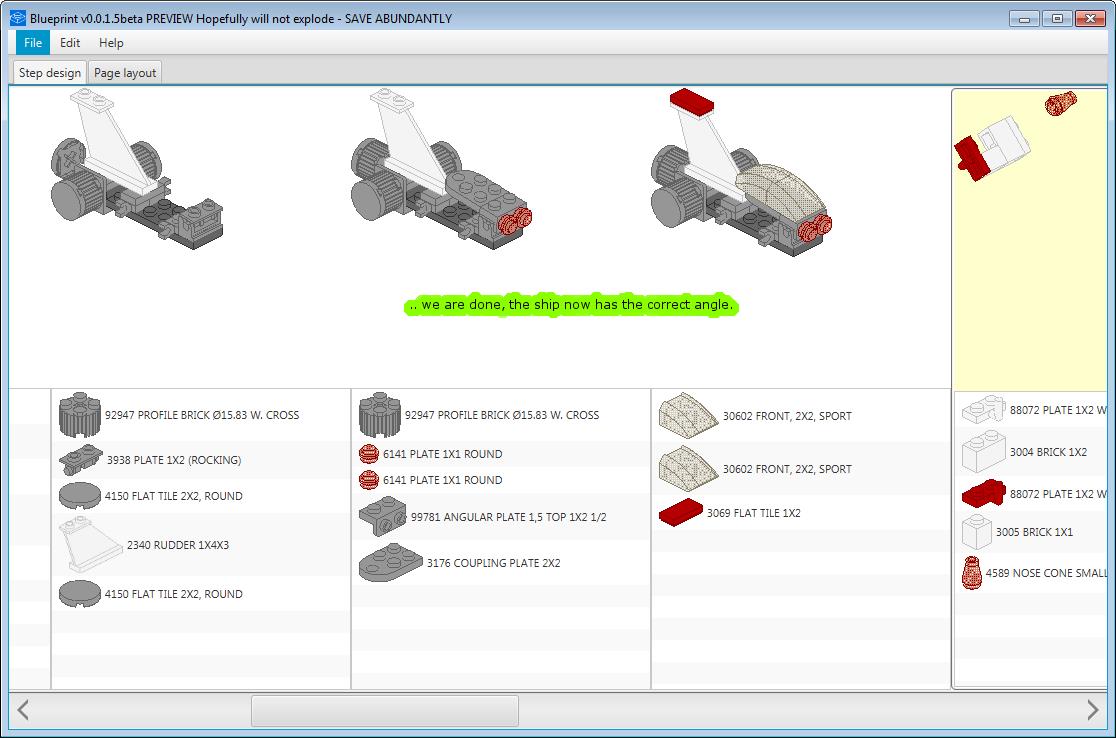Open the File menu
Screen dimensions: 1116x738
(x=33, y=43)
